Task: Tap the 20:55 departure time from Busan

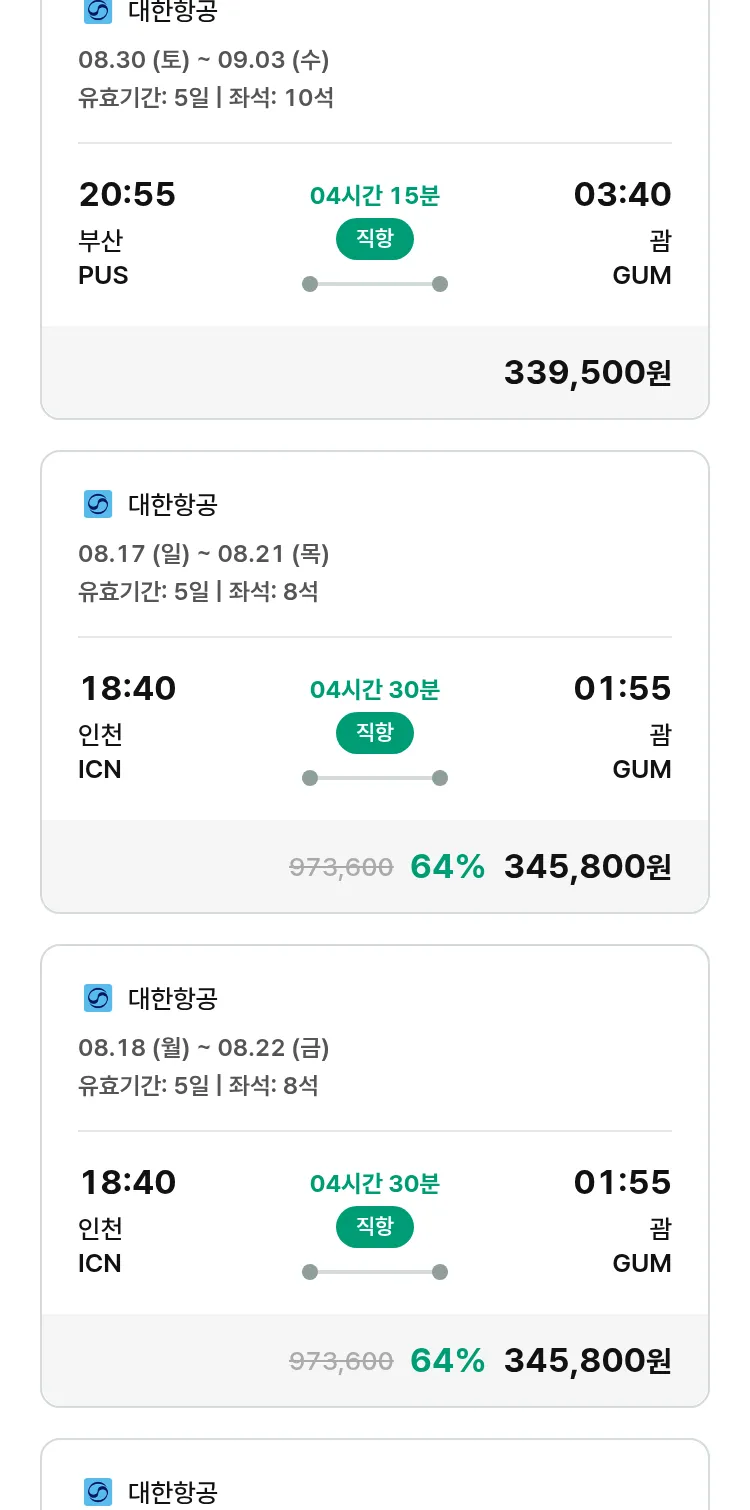Action: point(127,194)
